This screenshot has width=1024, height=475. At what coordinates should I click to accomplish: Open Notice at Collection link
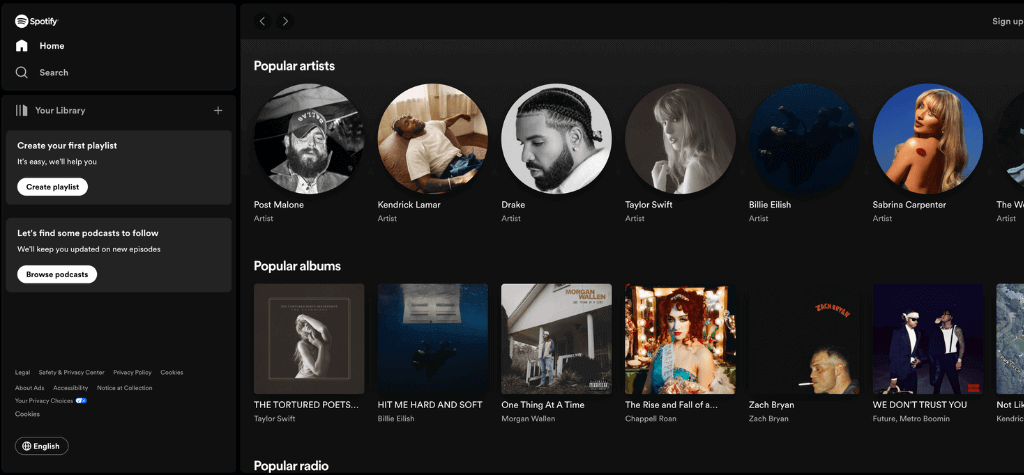coord(125,388)
